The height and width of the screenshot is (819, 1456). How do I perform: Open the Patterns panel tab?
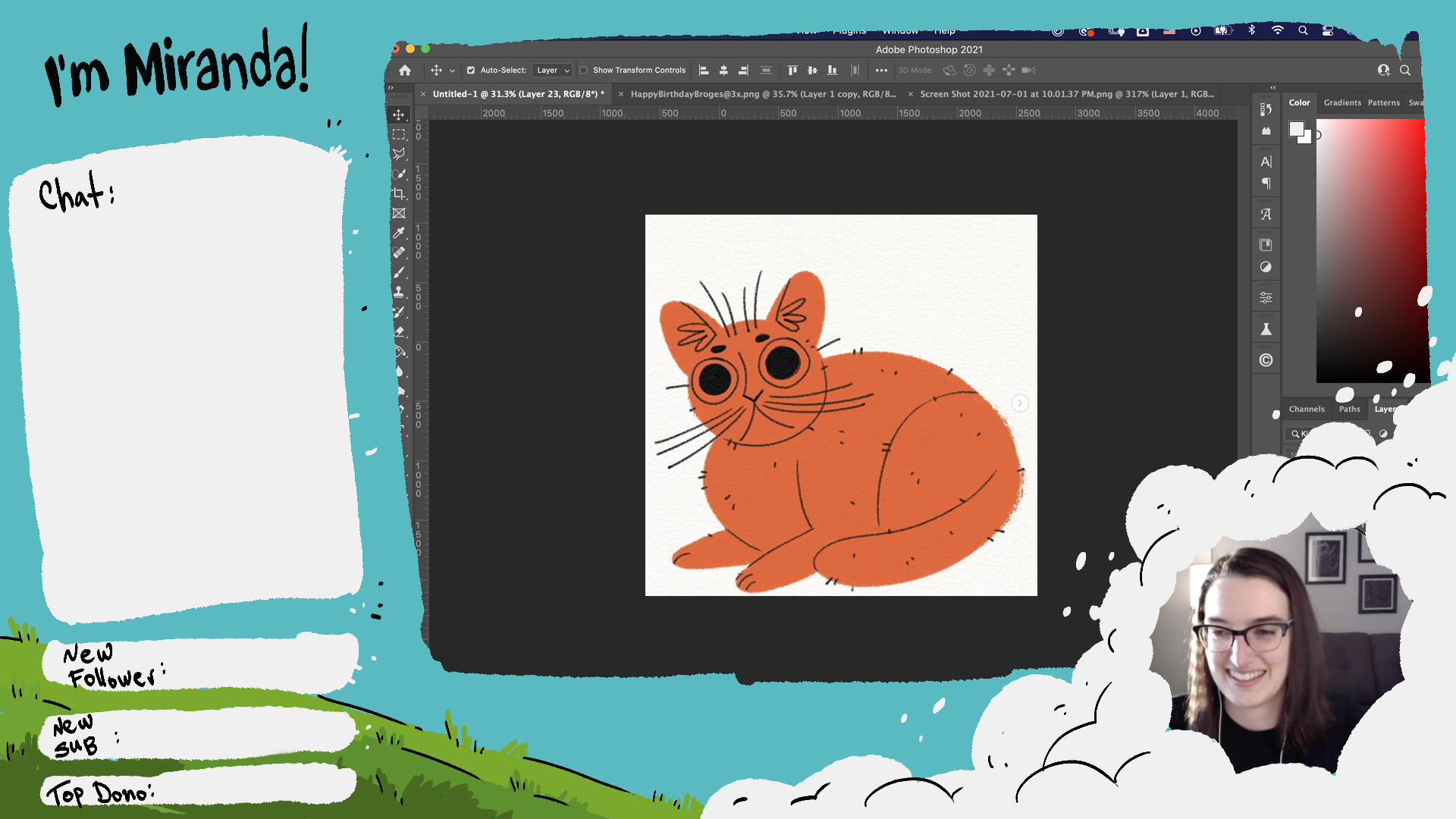point(1384,102)
